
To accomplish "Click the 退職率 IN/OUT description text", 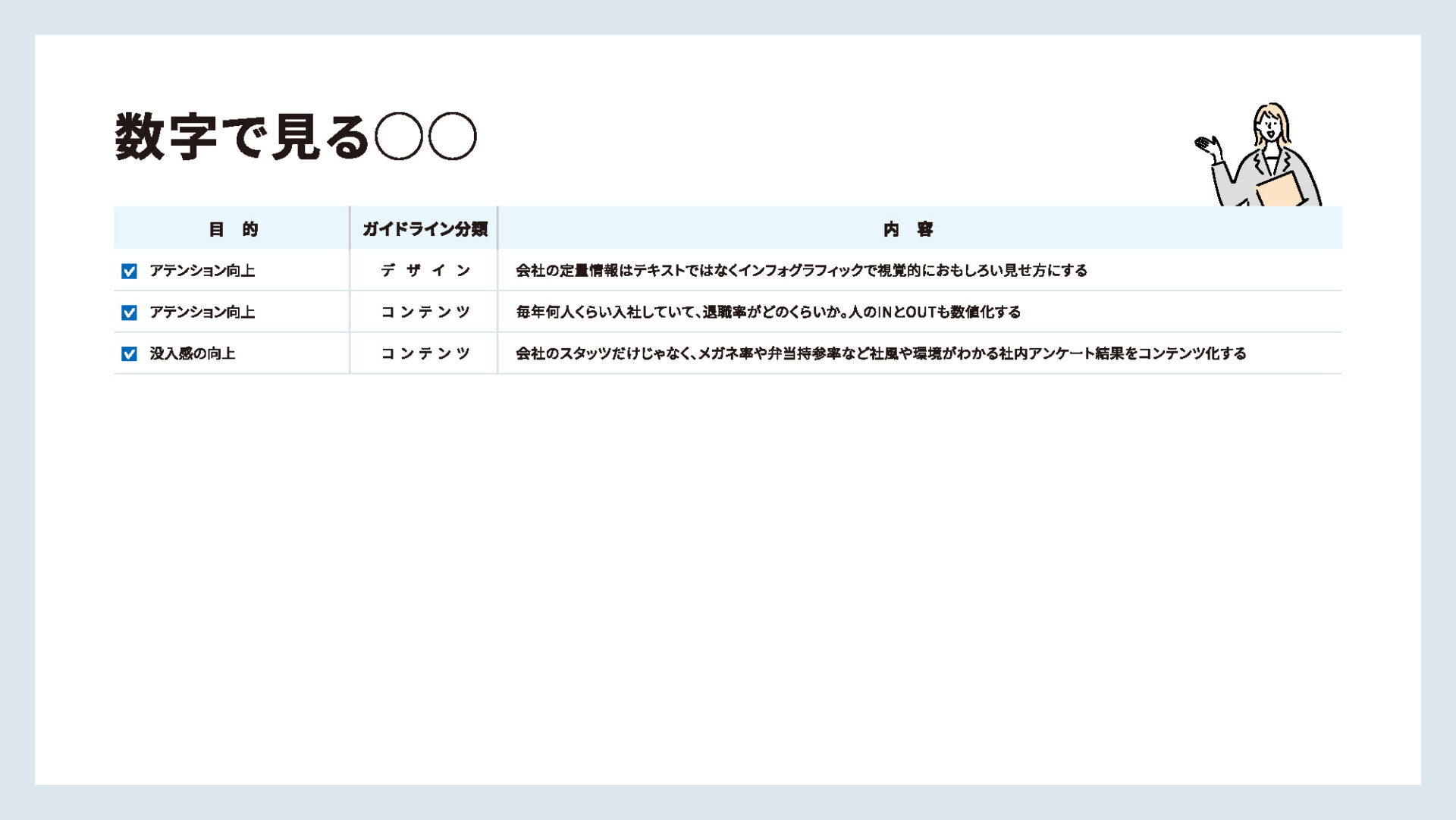I will (x=767, y=312).
